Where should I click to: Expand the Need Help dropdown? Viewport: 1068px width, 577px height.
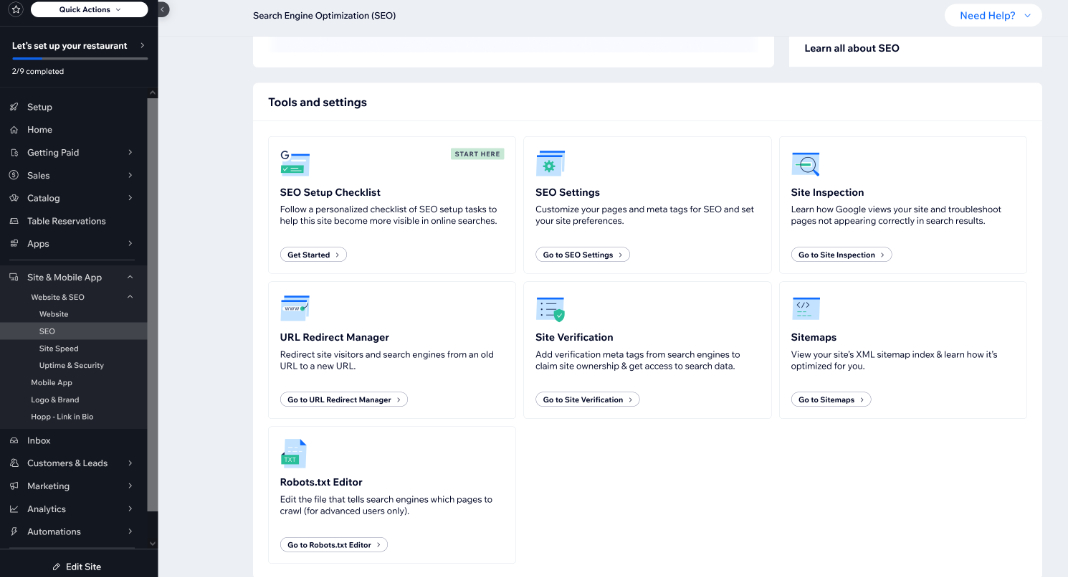click(991, 15)
